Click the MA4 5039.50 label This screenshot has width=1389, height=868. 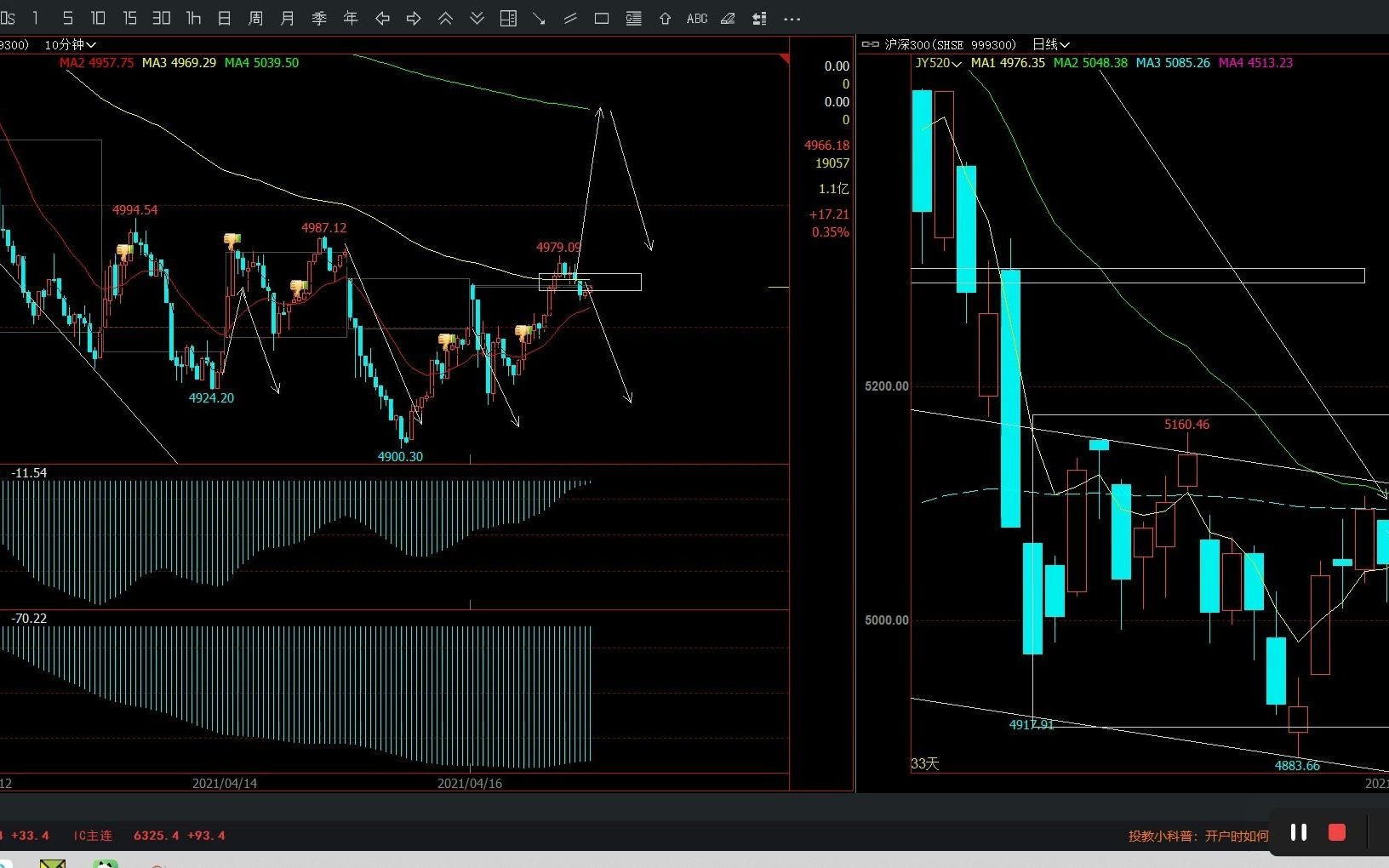(x=261, y=63)
